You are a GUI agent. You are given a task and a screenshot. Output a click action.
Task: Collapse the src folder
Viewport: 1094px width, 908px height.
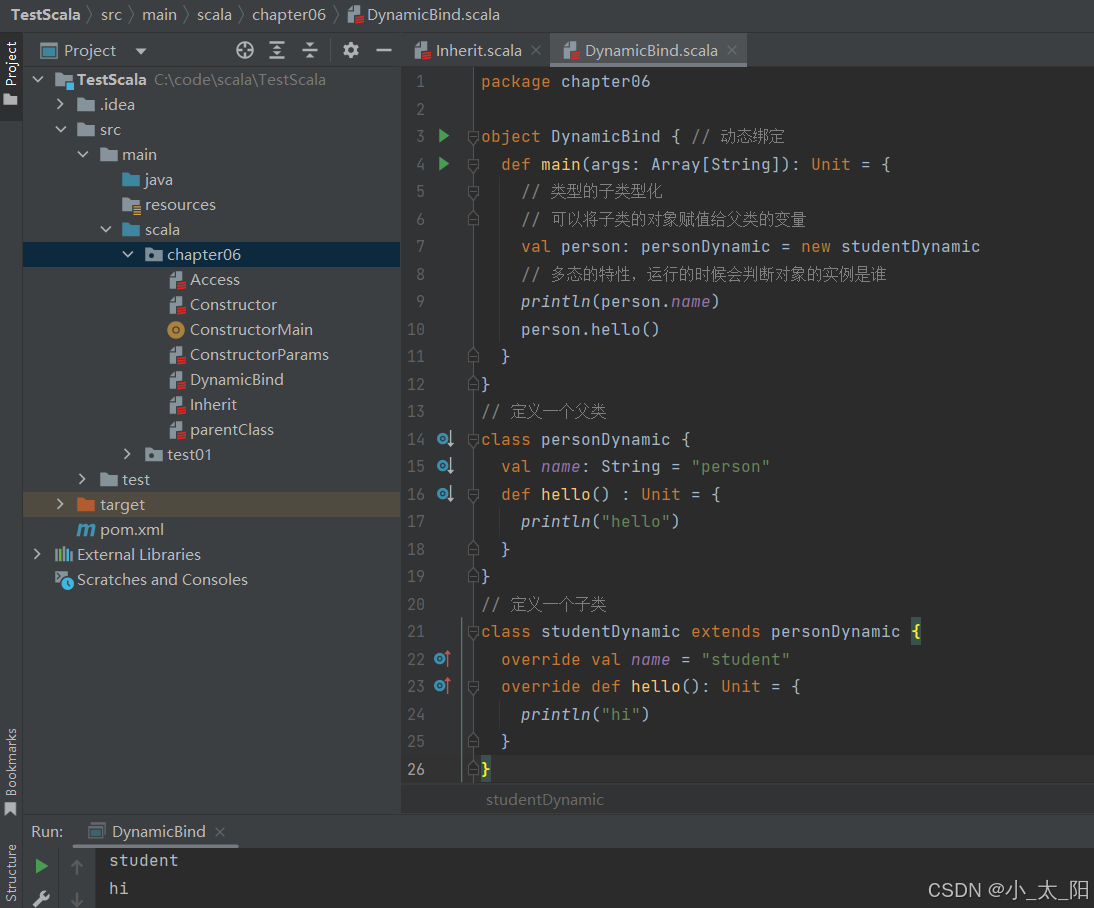pos(61,130)
